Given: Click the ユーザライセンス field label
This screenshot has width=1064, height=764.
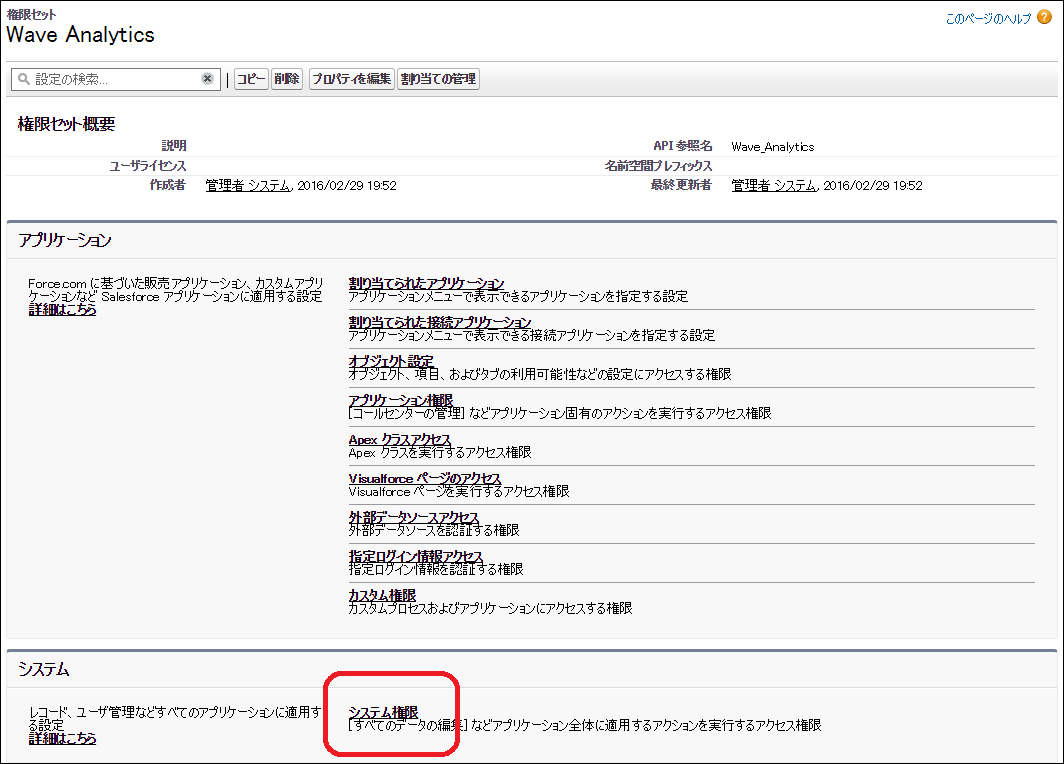Looking at the screenshot, I should [148, 166].
